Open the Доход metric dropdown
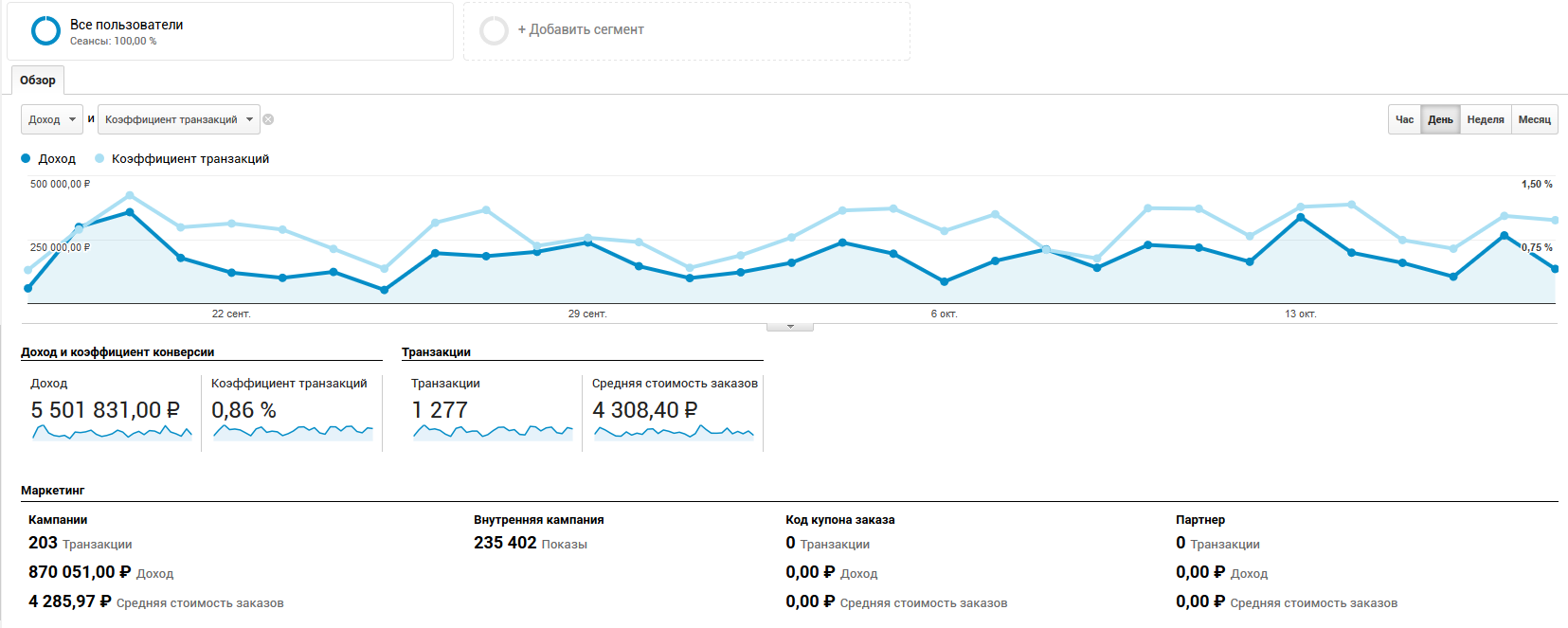This screenshot has height=628, width=1568. pyautogui.click(x=52, y=119)
